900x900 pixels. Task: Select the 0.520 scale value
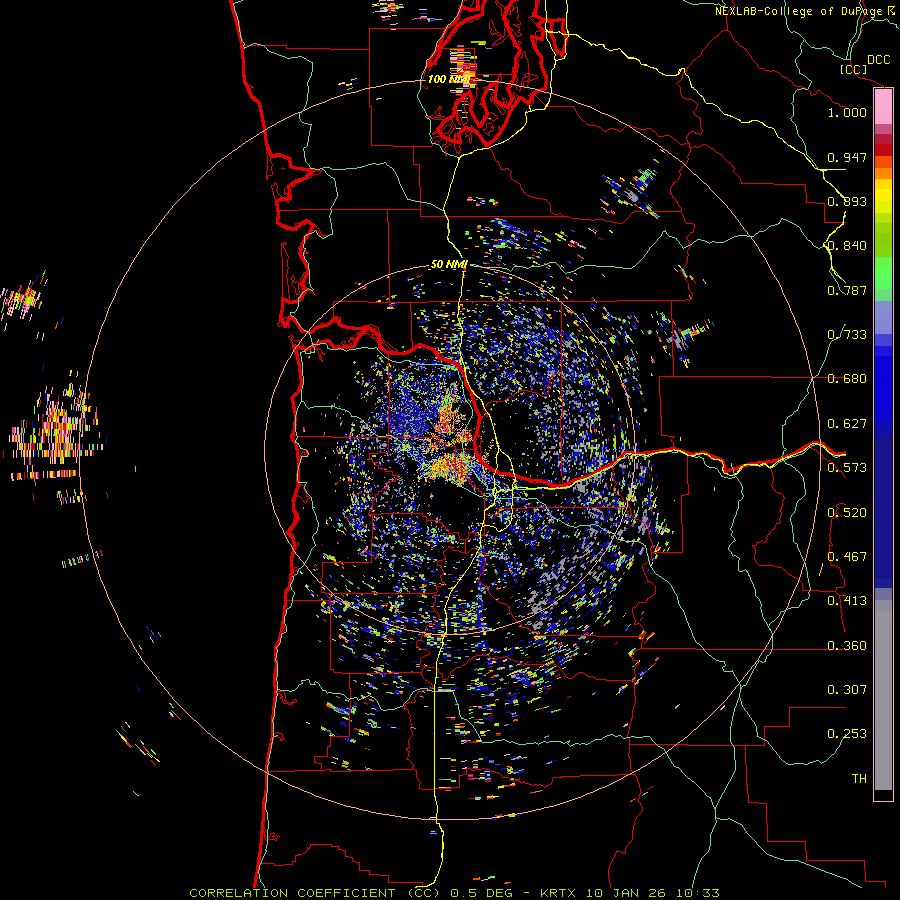click(x=847, y=513)
